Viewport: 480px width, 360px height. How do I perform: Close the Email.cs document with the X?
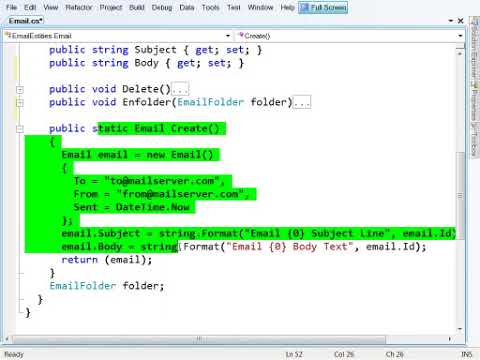tap(461, 21)
